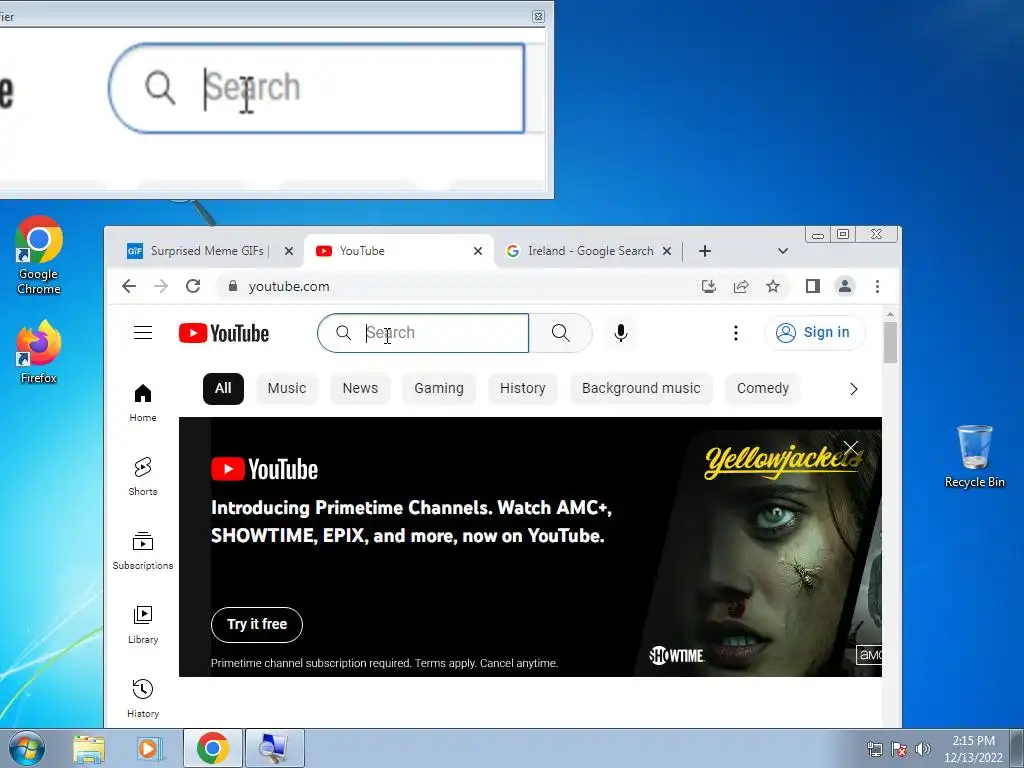Close the Magnifier lens window
The height and width of the screenshot is (768, 1024).
538,16
